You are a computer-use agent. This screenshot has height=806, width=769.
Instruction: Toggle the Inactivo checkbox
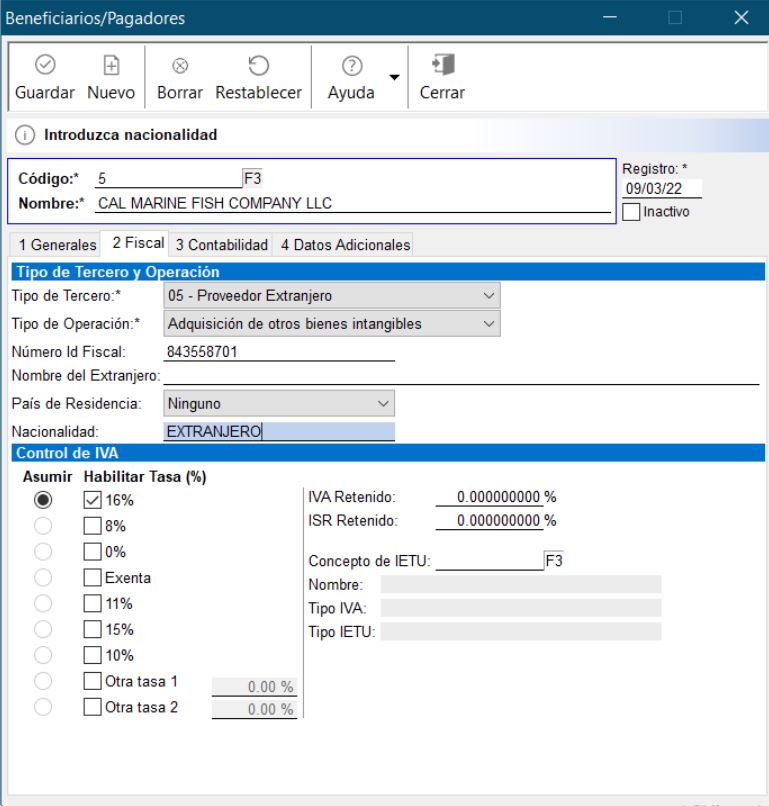pos(631,212)
